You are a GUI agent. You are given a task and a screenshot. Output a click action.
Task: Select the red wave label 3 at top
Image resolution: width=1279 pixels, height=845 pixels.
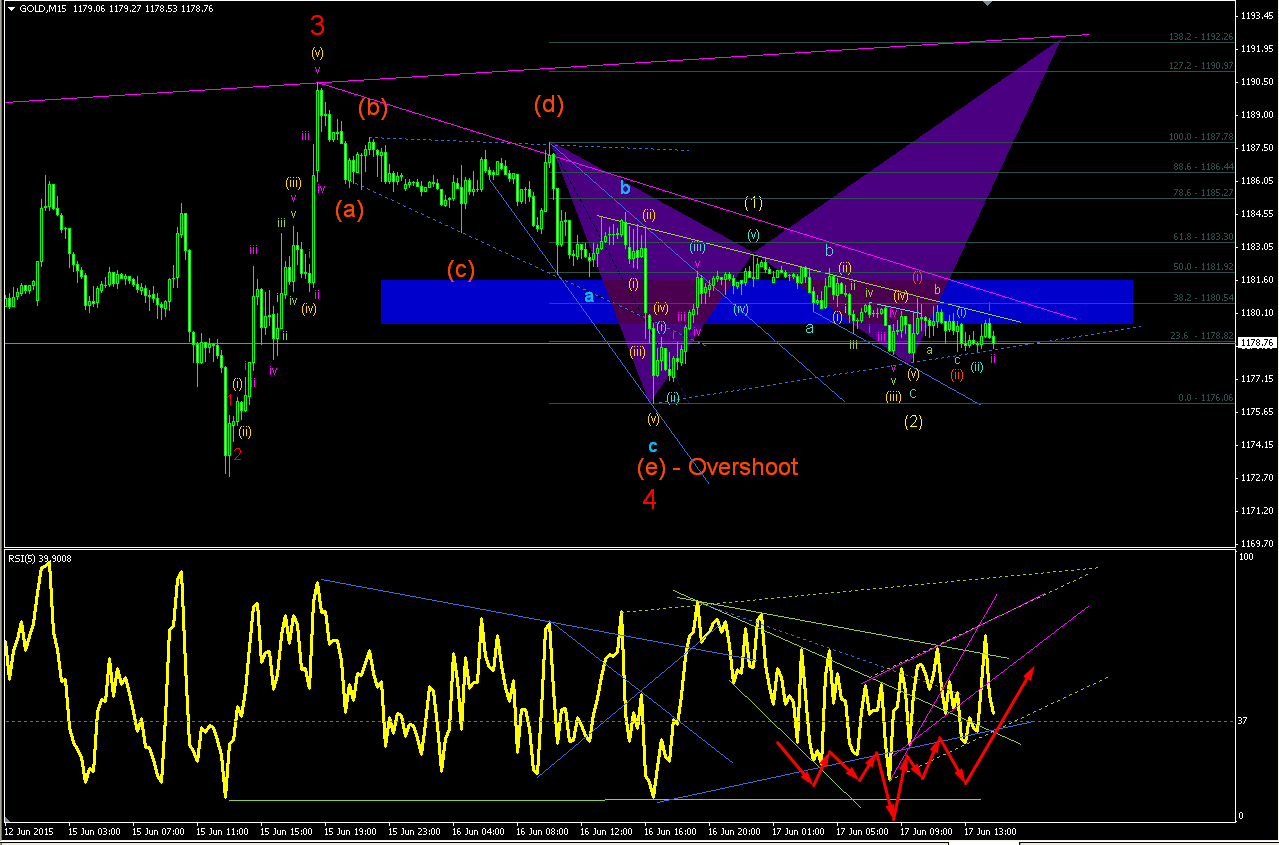(x=317, y=25)
